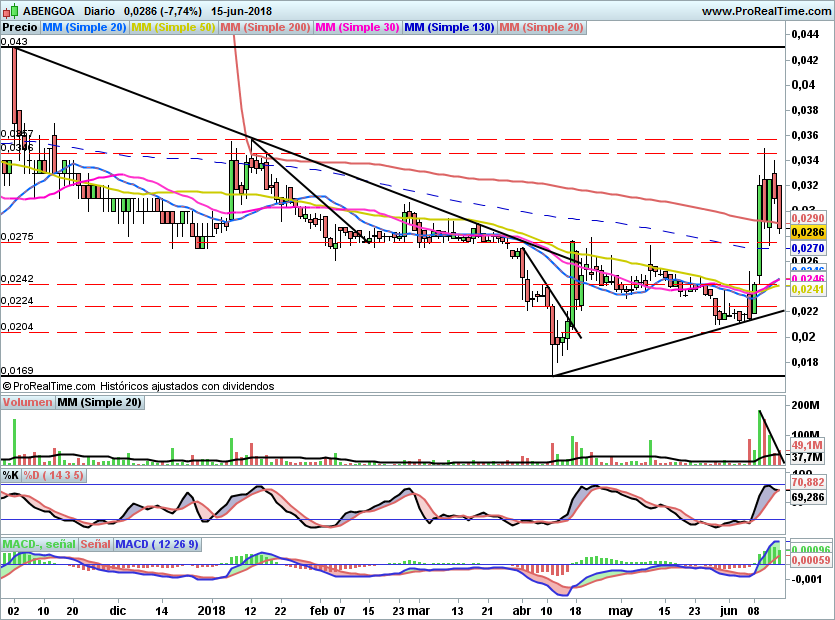Click the Diario timeframe text
This screenshot has width=835, height=620.
coord(99,11)
